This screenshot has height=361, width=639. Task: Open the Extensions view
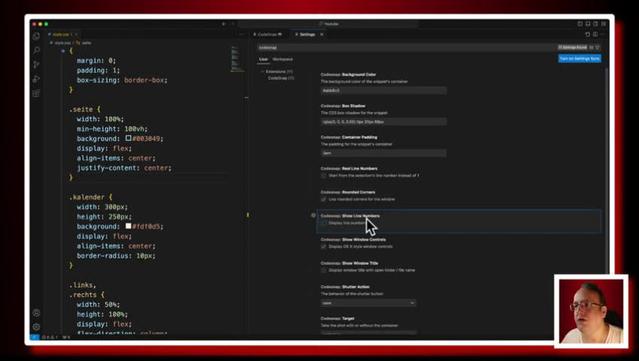pyautogui.click(x=36, y=93)
